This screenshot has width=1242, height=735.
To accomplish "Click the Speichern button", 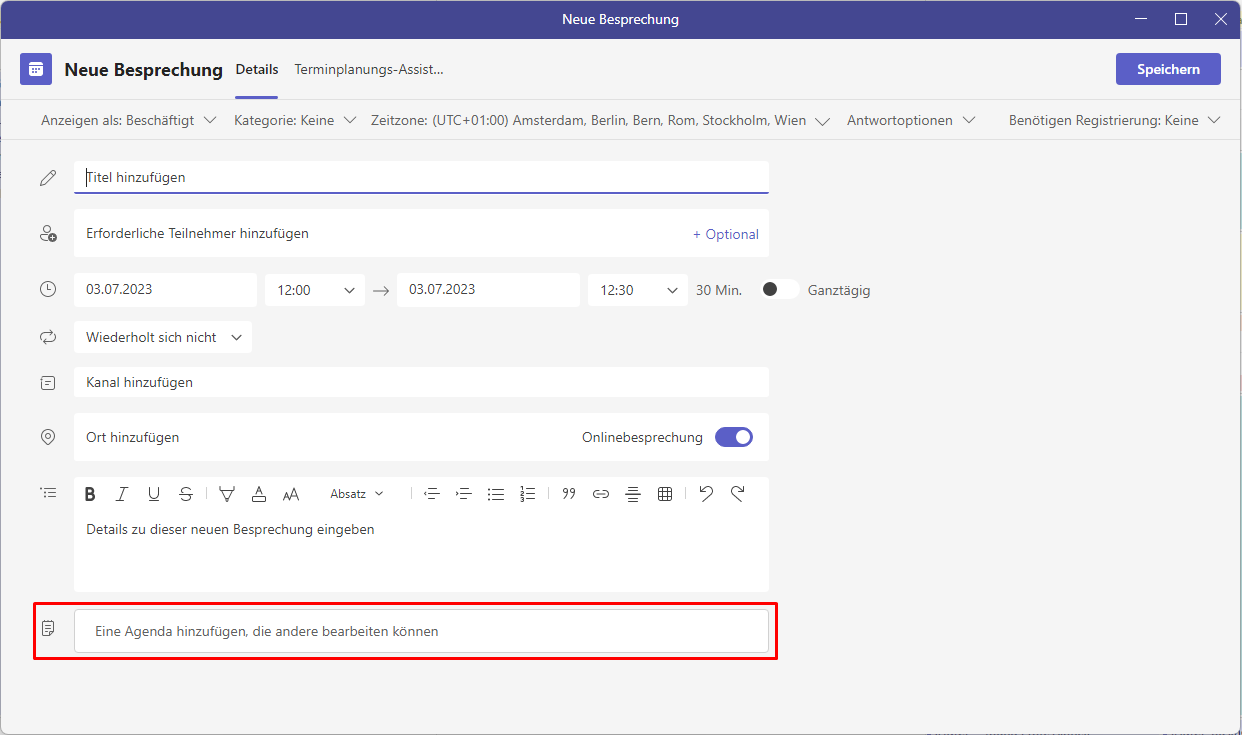I will click(x=1168, y=69).
